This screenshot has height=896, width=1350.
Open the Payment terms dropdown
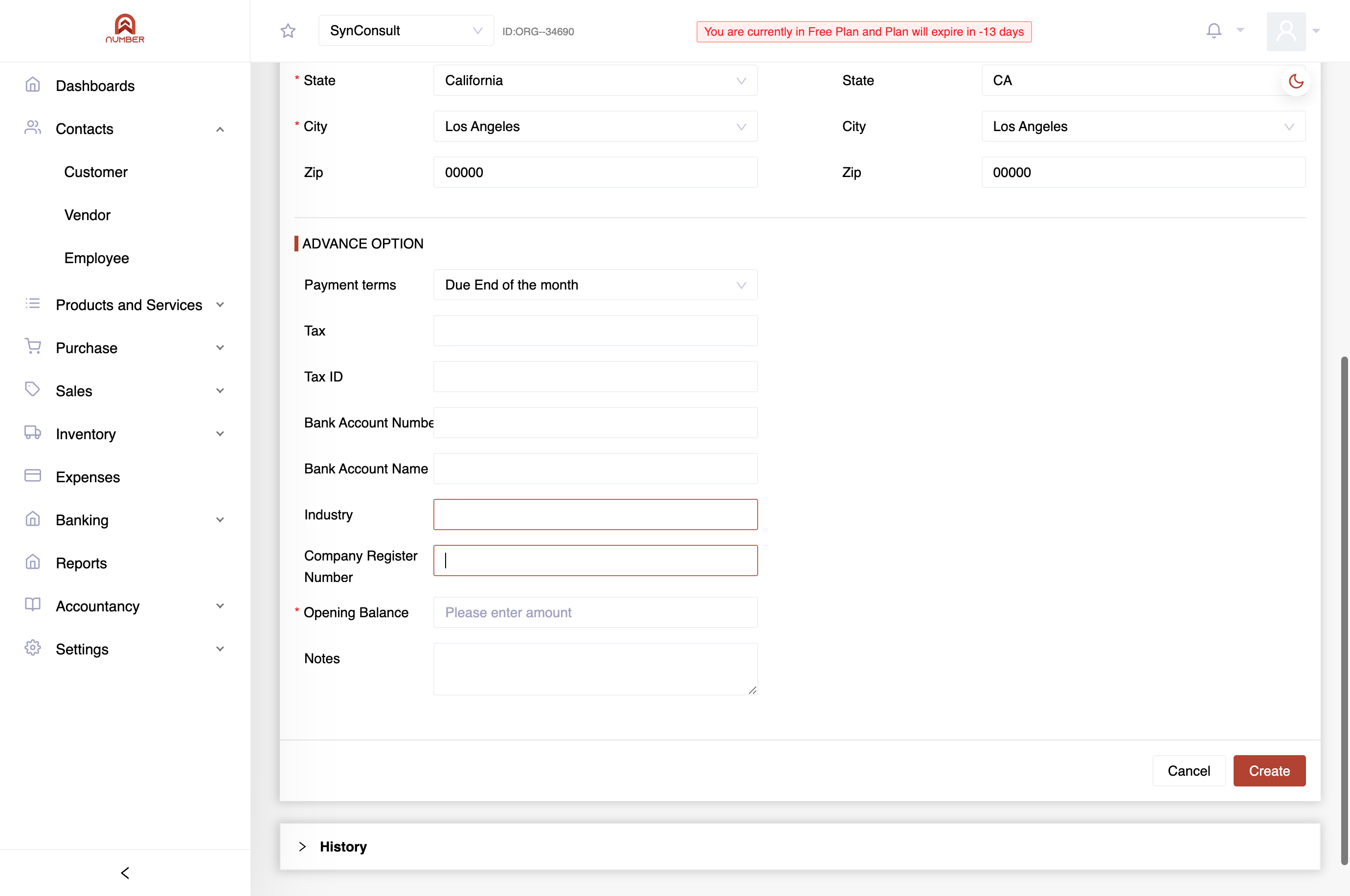click(595, 285)
